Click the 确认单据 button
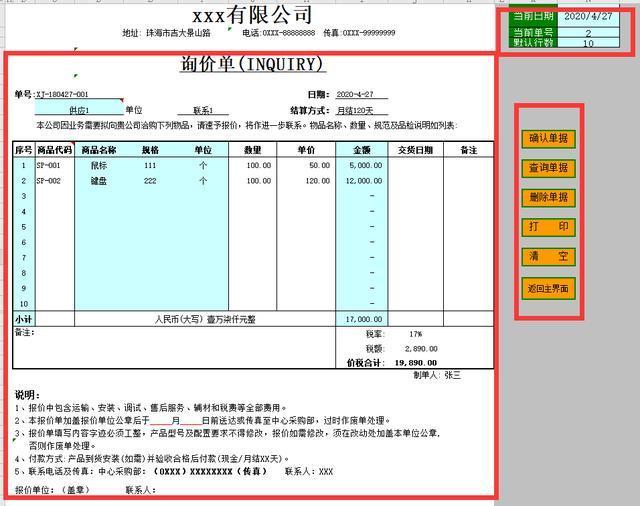The image size is (640, 506). (x=549, y=139)
